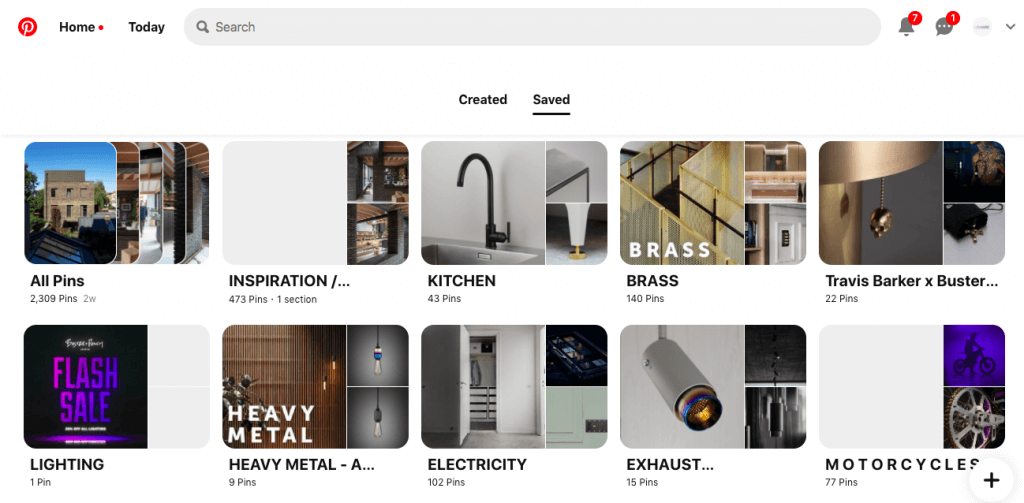Open the Today link

[x=146, y=27]
